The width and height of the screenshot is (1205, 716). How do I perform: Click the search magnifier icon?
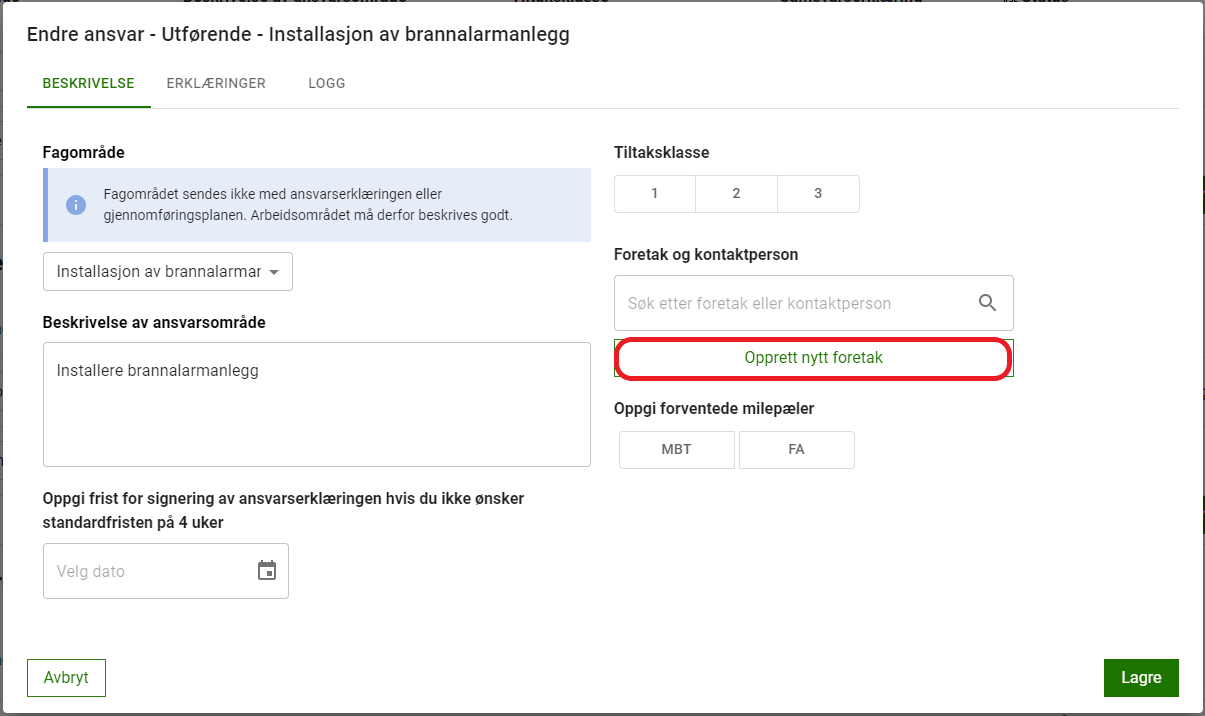tap(987, 303)
